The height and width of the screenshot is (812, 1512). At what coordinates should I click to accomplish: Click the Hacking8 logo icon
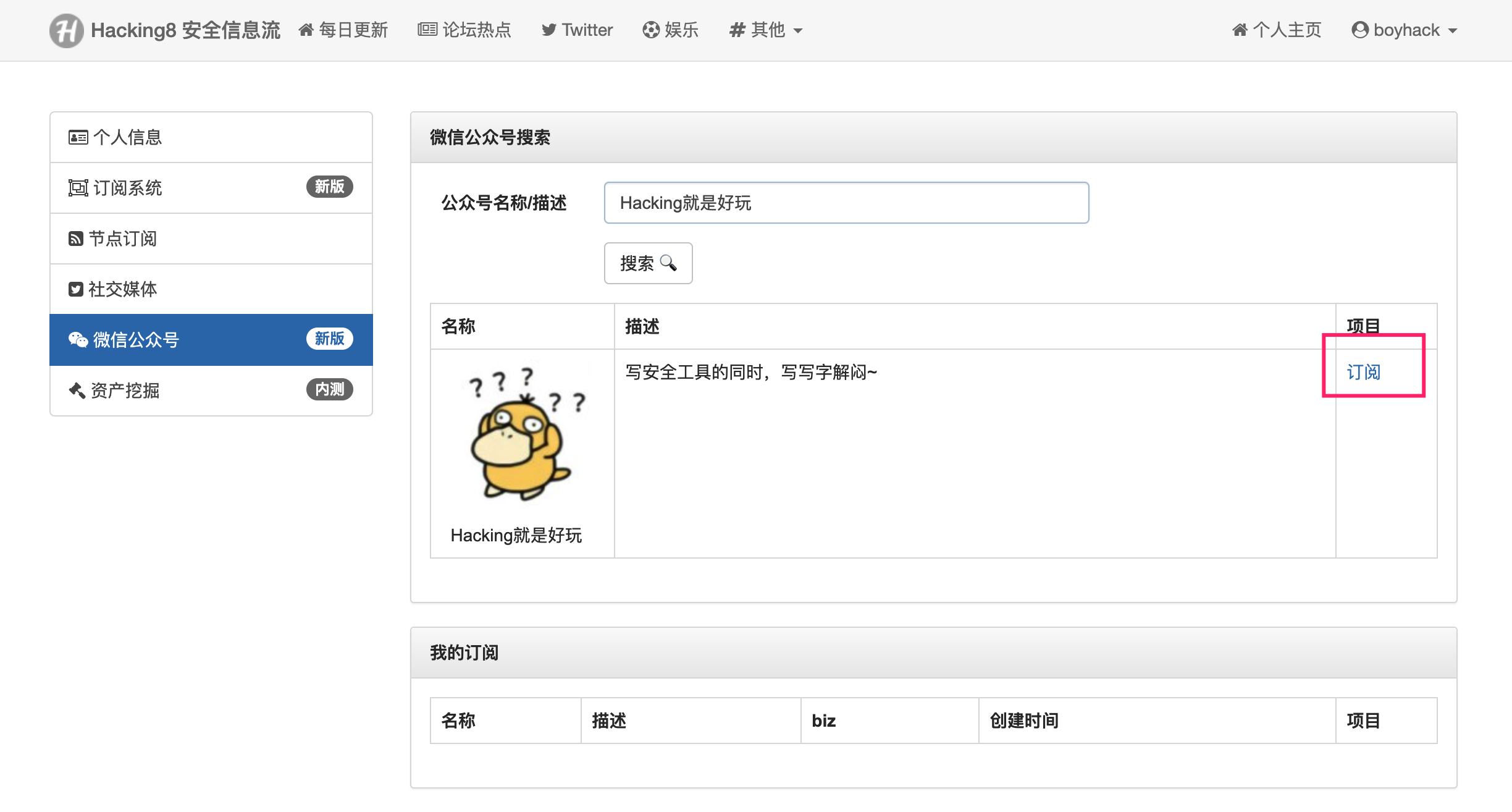[66, 30]
